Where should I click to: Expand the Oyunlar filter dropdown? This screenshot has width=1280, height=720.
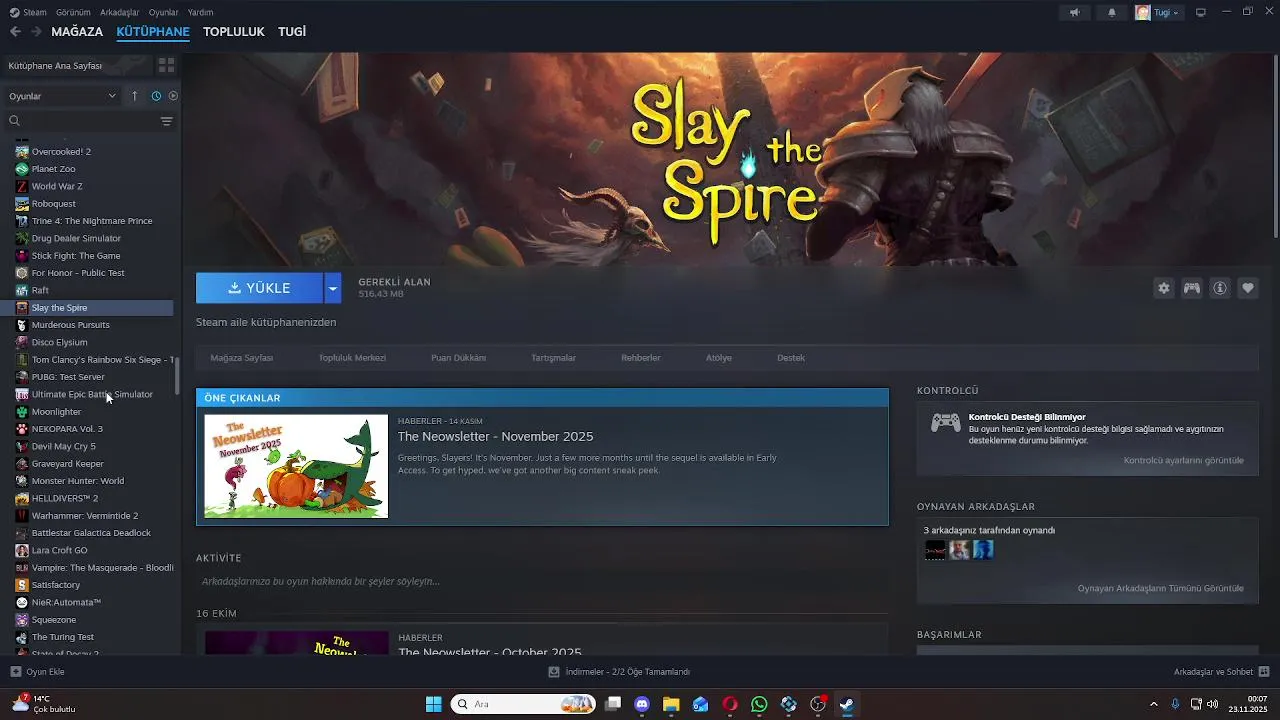pos(62,96)
